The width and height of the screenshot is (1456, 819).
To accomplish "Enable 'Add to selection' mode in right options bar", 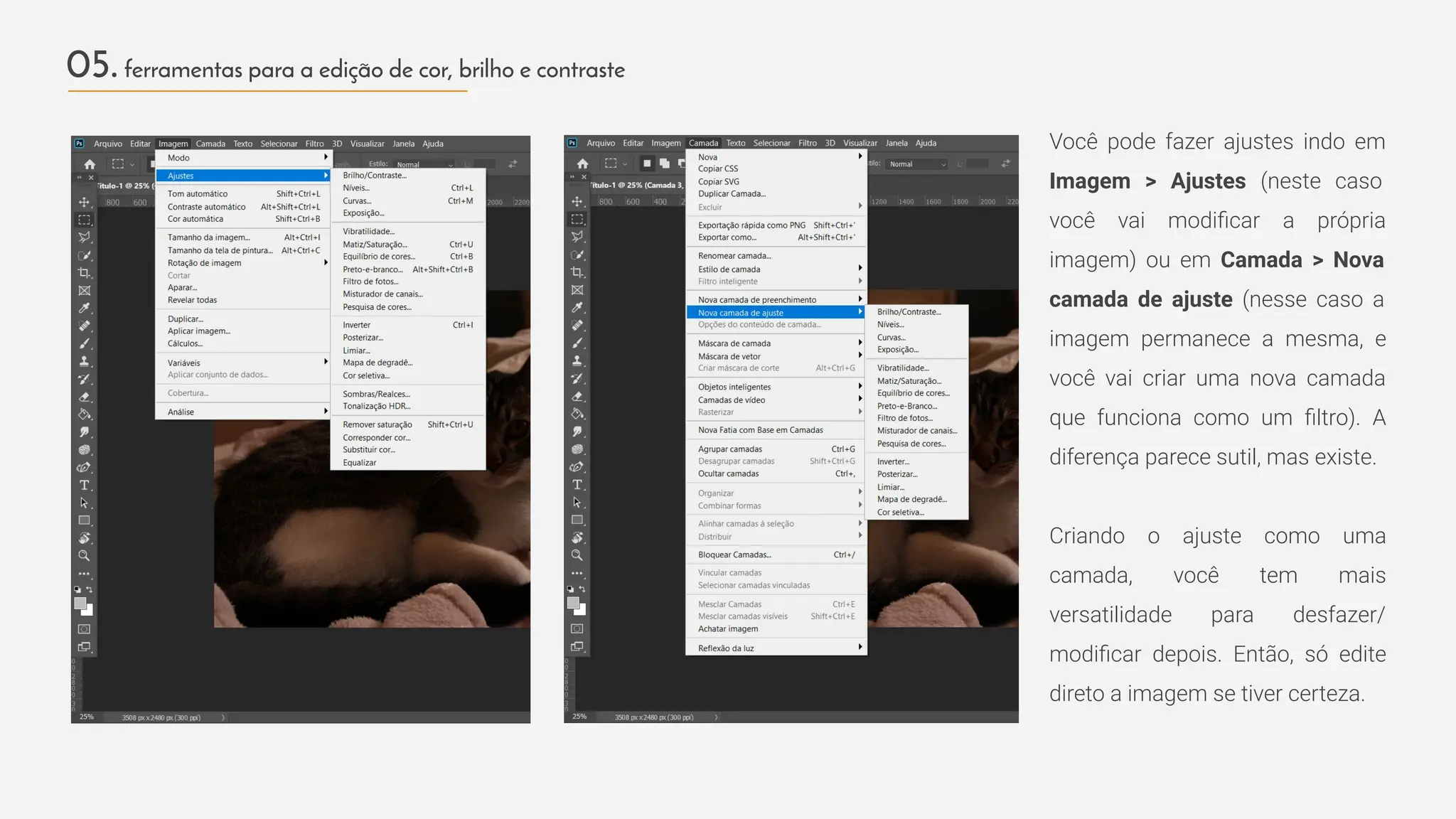I will (664, 164).
